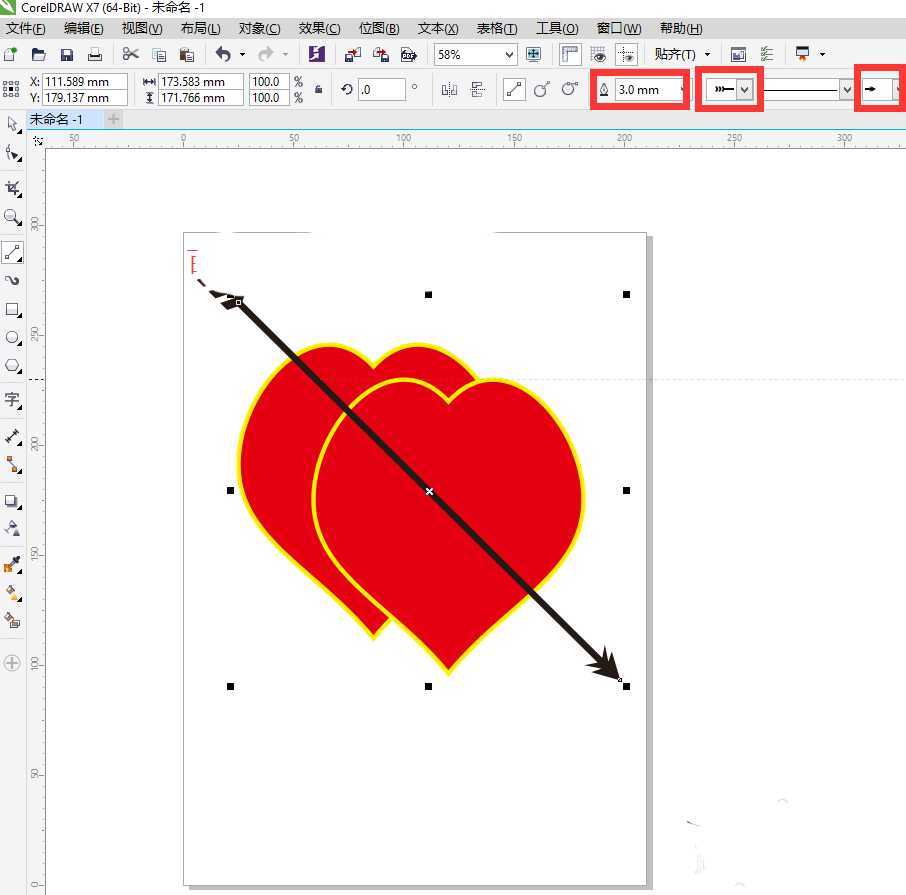Select the Crop tool
Viewport: 906px width, 895px height.
tap(12, 188)
